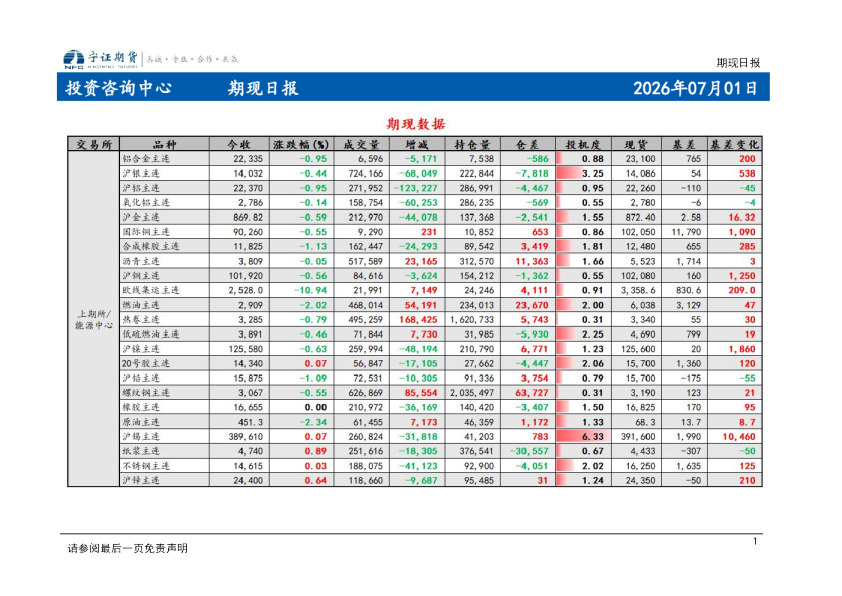Click the footer 请参阅最后一页免责声明

(x=127, y=548)
